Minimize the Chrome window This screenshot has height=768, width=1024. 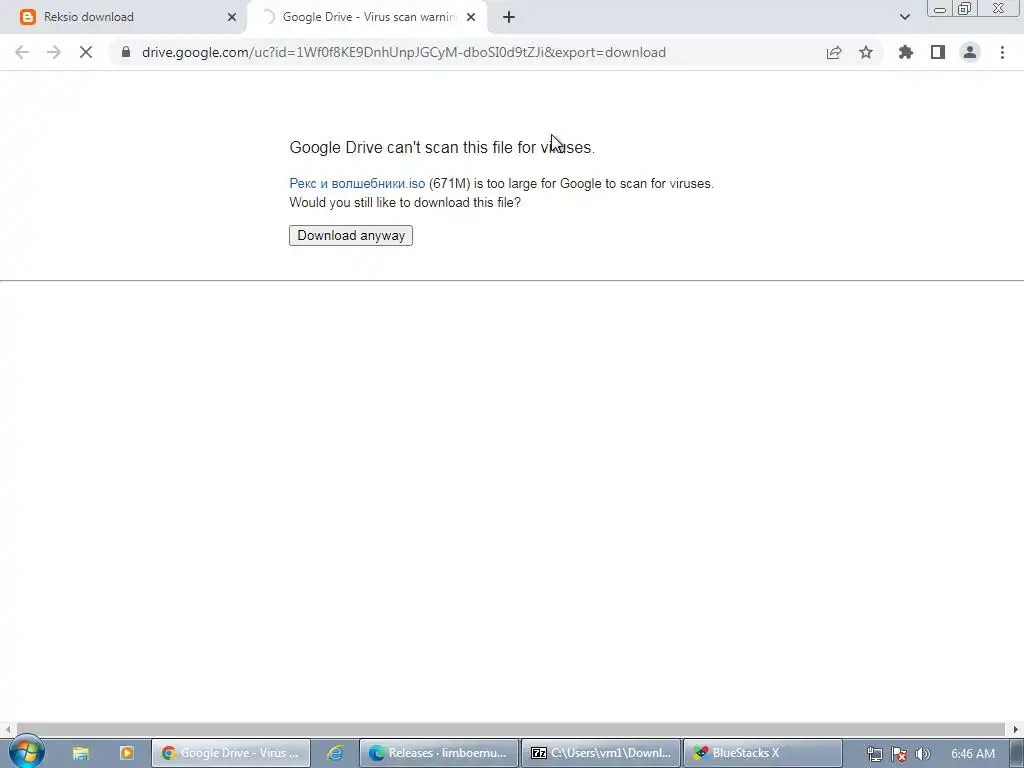940,9
